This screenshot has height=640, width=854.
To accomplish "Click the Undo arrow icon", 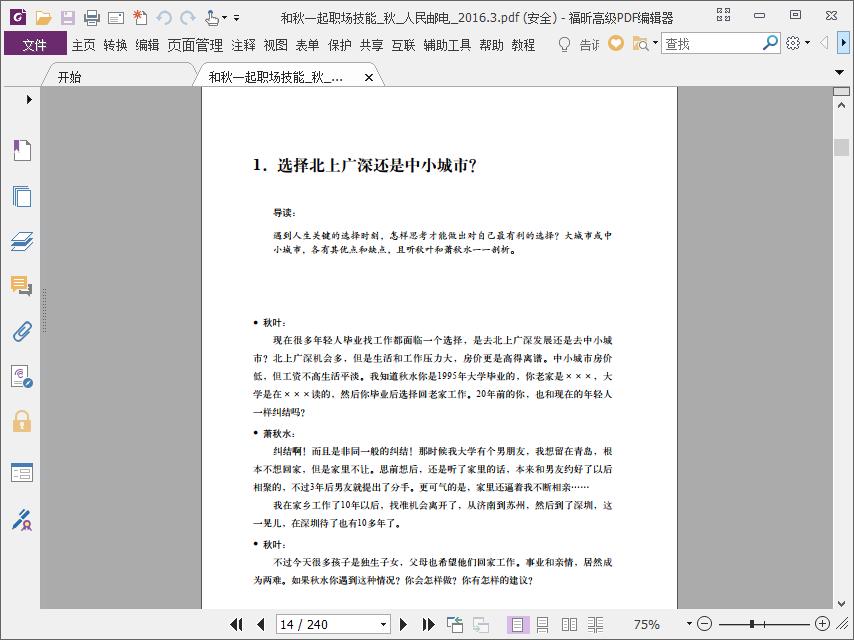I will 164,18.
